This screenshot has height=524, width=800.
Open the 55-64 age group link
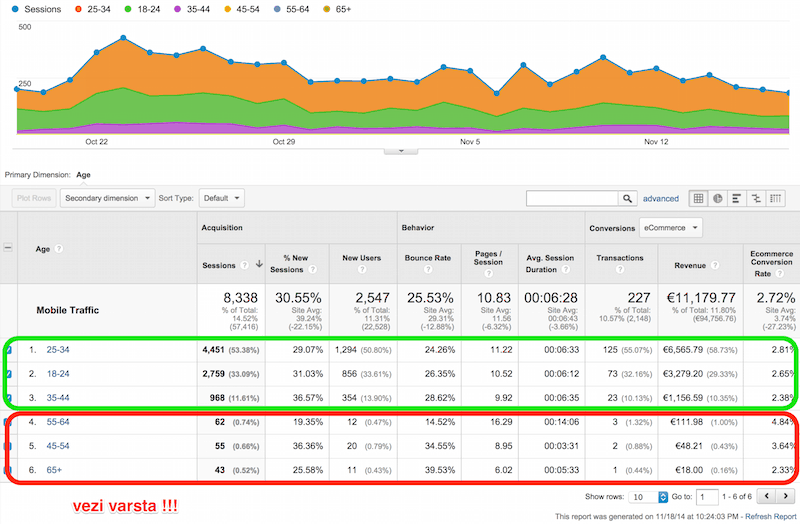(58, 421)
